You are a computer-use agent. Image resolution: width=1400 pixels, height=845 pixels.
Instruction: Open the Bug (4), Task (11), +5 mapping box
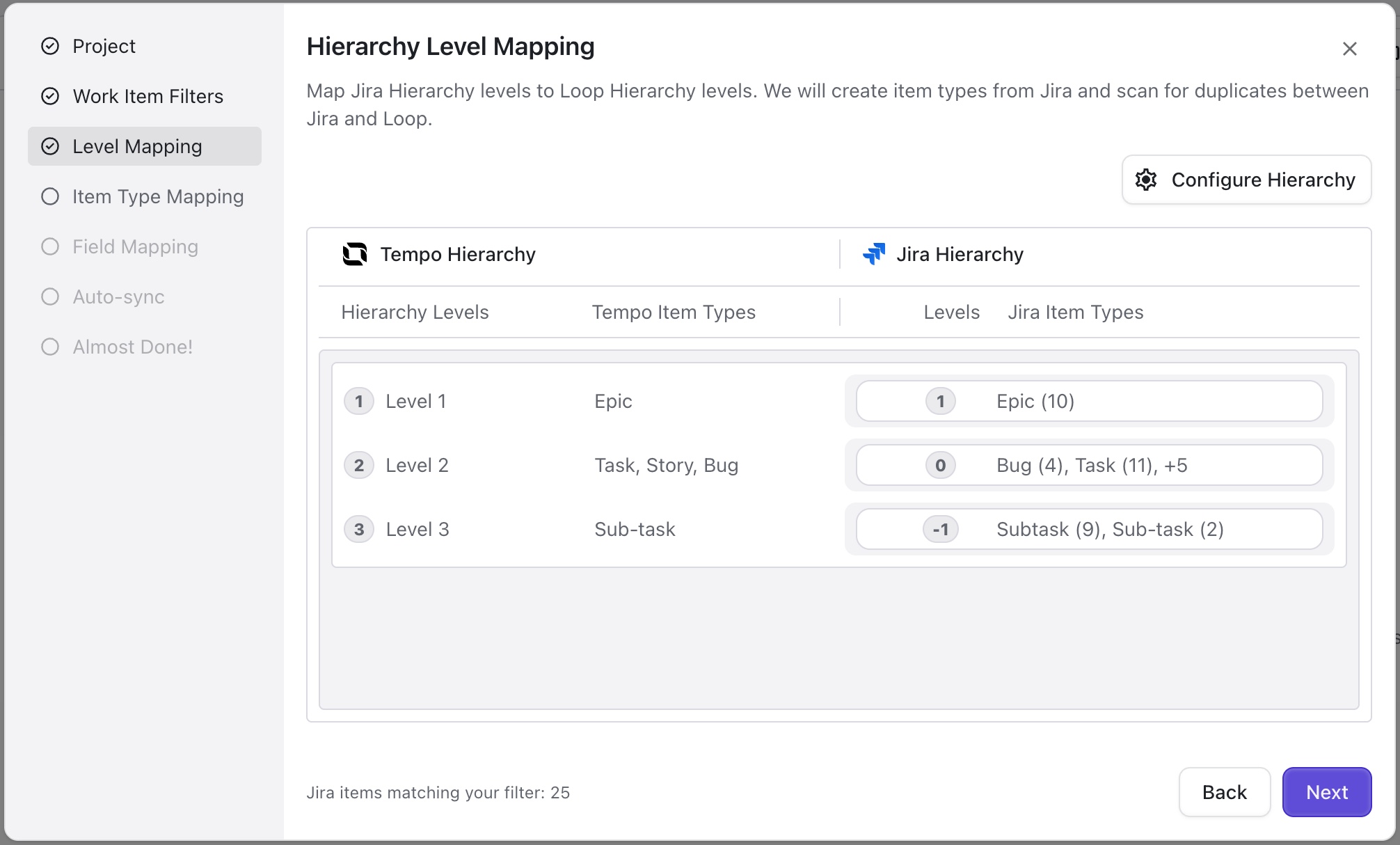coord(1090,465)
